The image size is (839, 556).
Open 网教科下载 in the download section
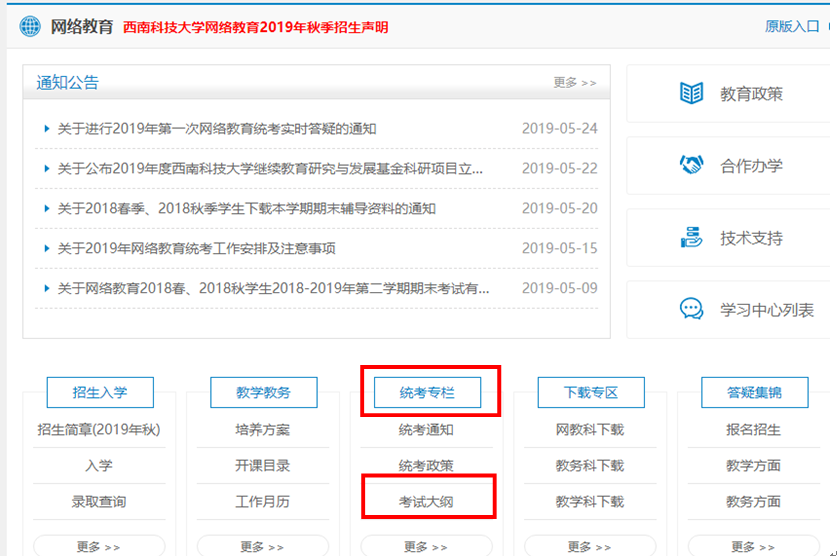pos(590,430)
